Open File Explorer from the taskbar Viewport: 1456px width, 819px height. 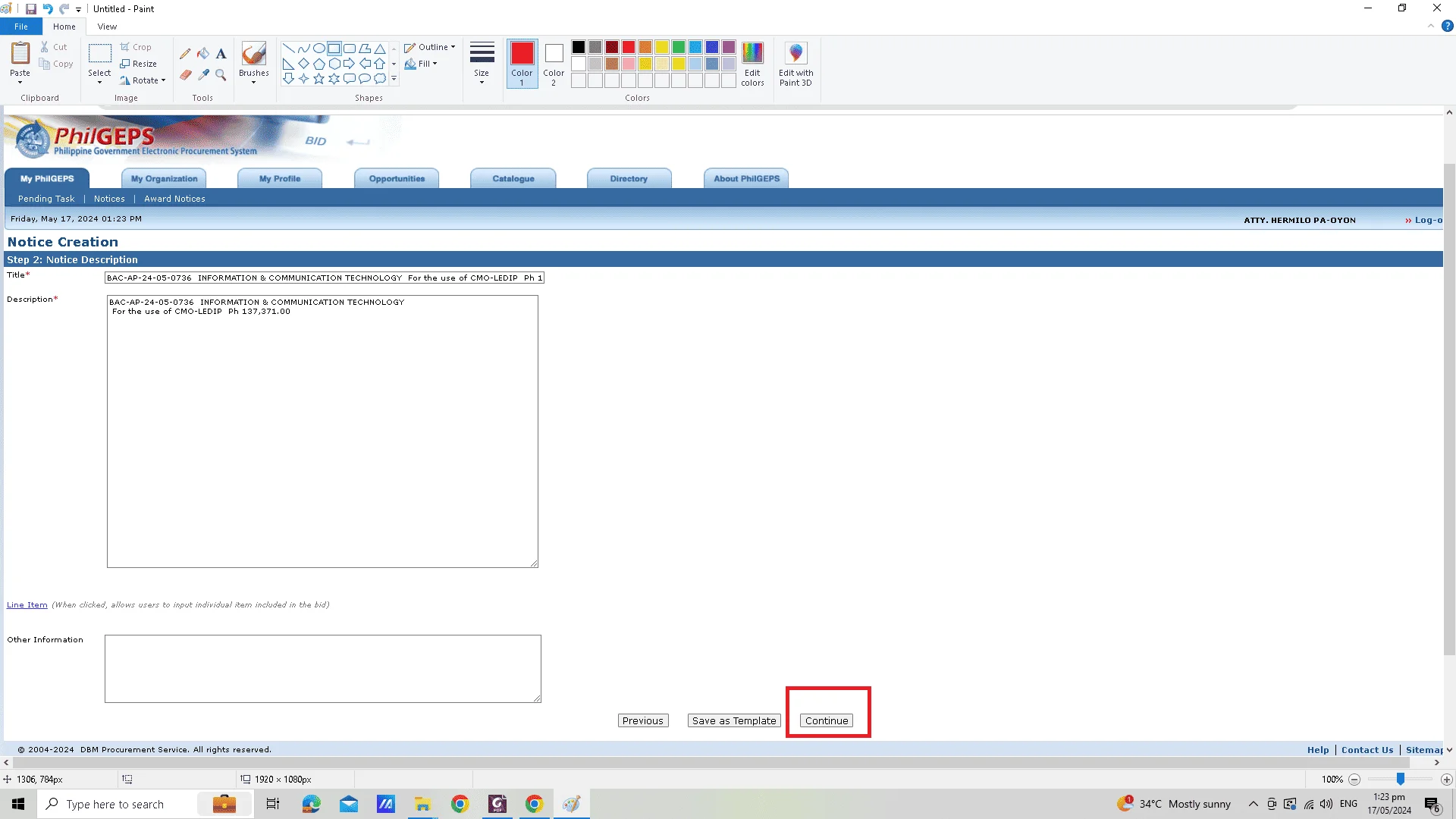(422, 804)
